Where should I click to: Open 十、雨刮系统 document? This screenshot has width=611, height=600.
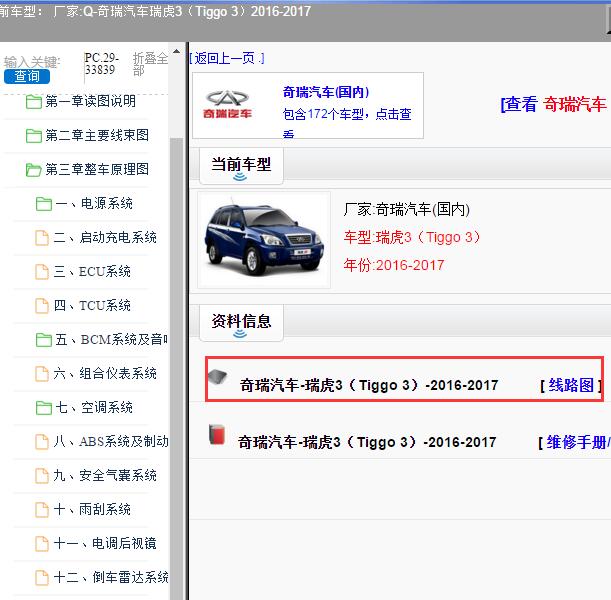92,509
